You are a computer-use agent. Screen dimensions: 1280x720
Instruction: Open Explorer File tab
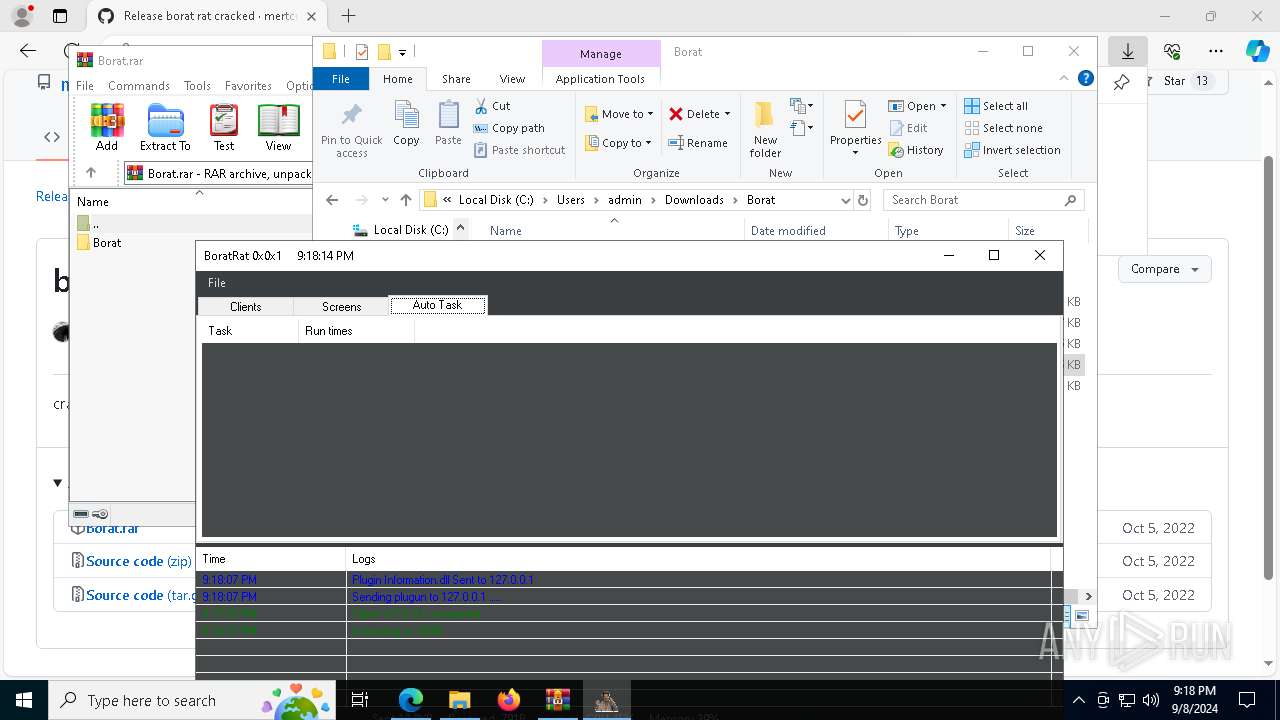341,79
